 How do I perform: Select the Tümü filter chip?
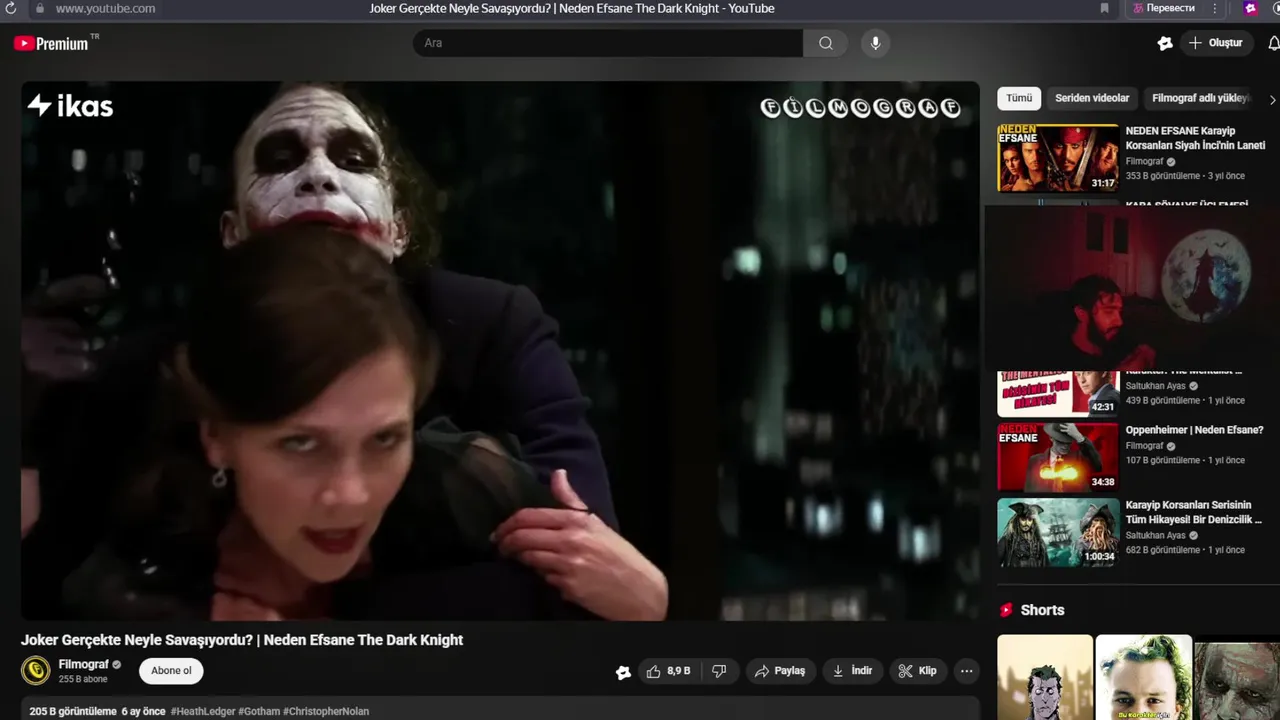[x=1019, y=98]
